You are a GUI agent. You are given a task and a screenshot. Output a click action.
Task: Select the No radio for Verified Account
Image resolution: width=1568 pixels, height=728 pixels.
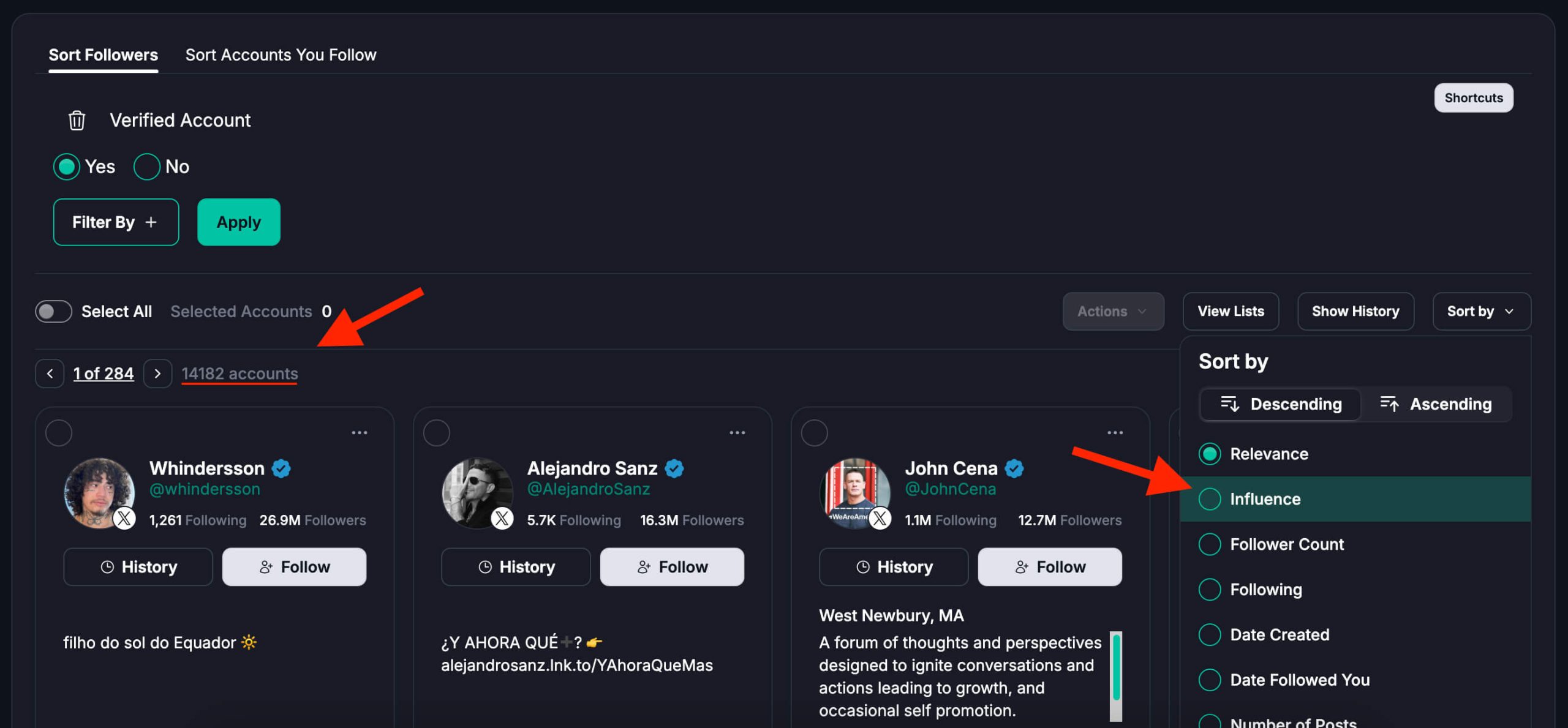click(147, 167)
